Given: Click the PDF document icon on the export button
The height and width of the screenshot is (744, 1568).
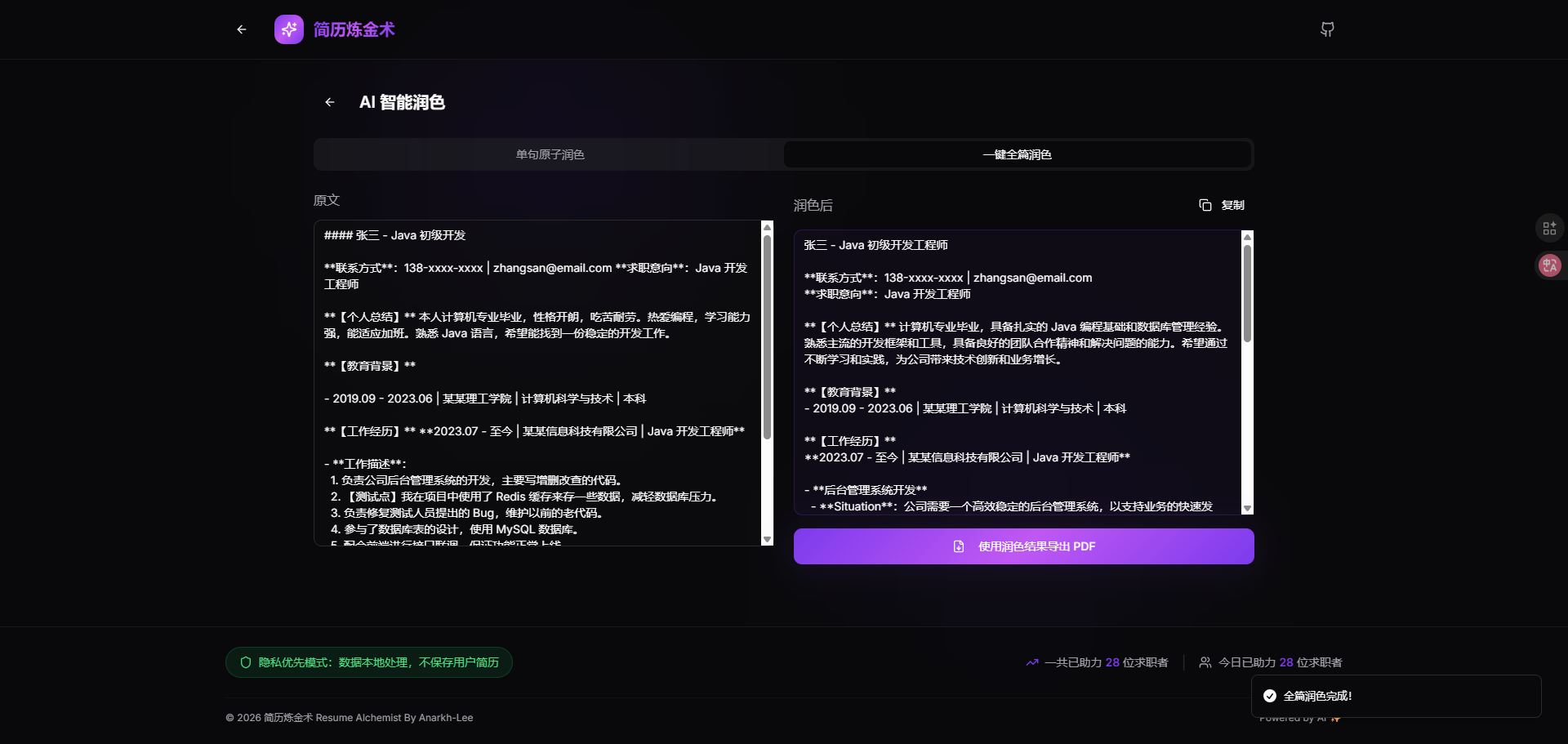Looking at the screenshot, I should pos(957,546).
